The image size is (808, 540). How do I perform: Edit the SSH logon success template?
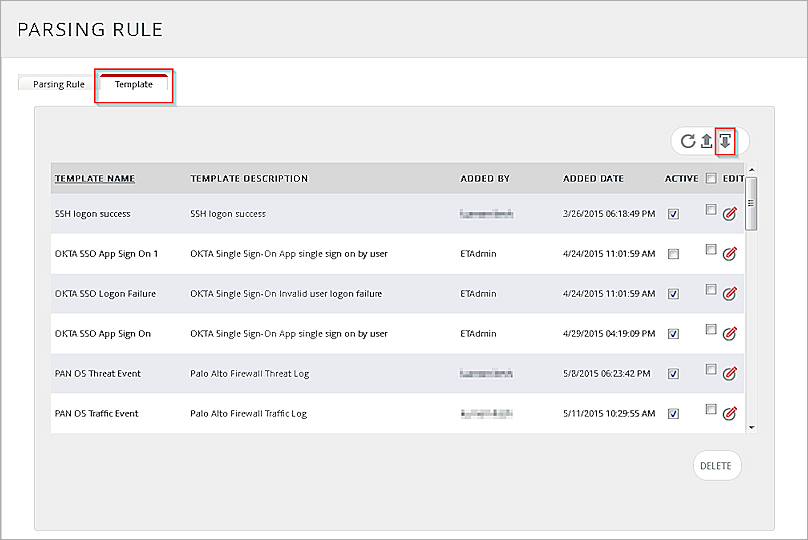[x=729, y=214]
